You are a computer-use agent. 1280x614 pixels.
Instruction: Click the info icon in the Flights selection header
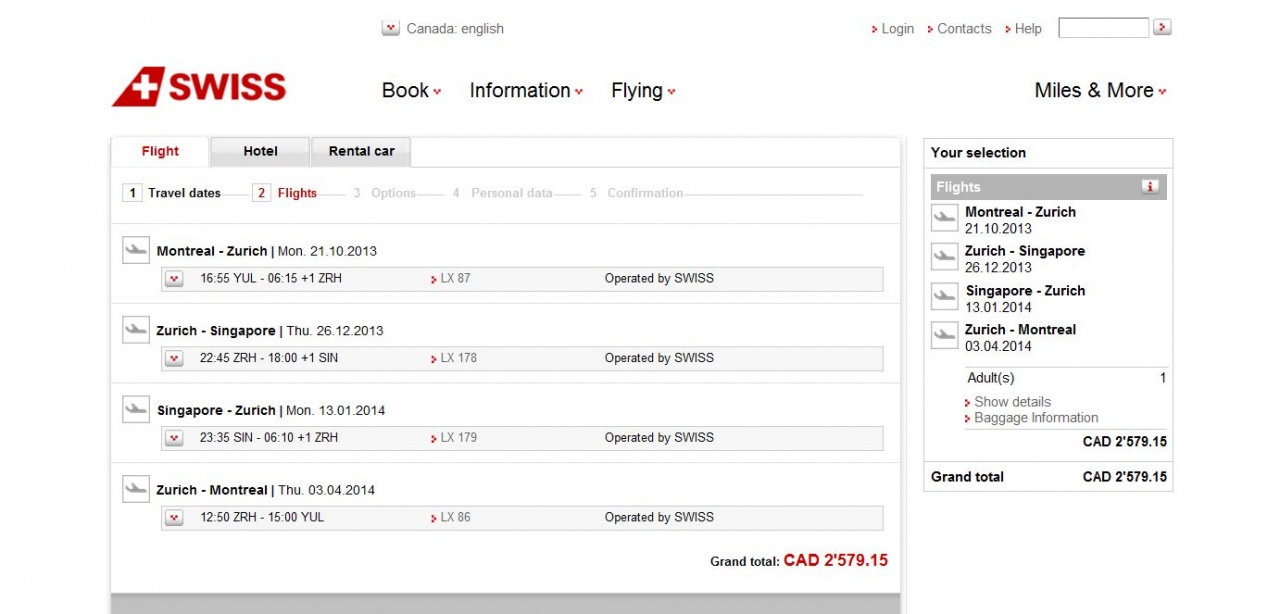pyautogui.click(x=1150, y=186)
